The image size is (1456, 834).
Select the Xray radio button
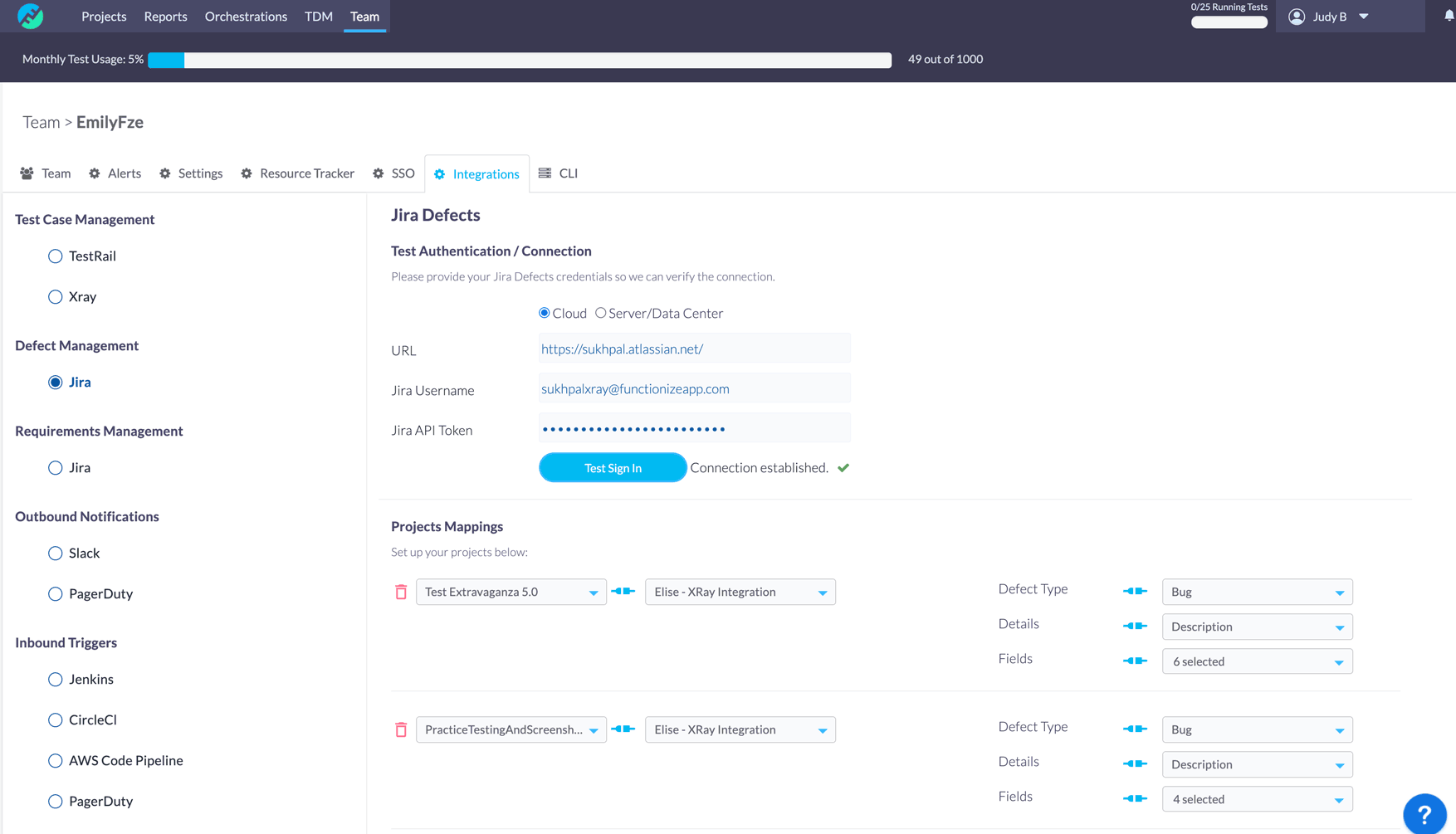[56, 297]
